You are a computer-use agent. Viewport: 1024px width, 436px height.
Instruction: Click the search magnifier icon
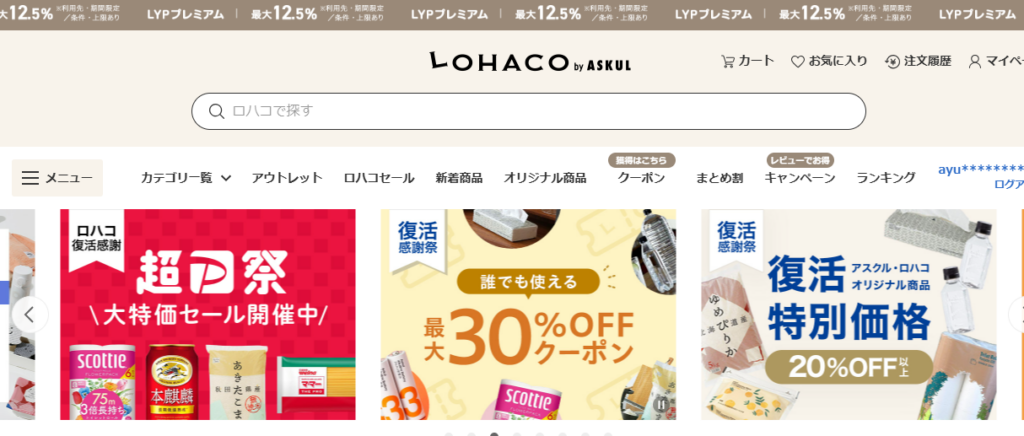tap(216, 112)
